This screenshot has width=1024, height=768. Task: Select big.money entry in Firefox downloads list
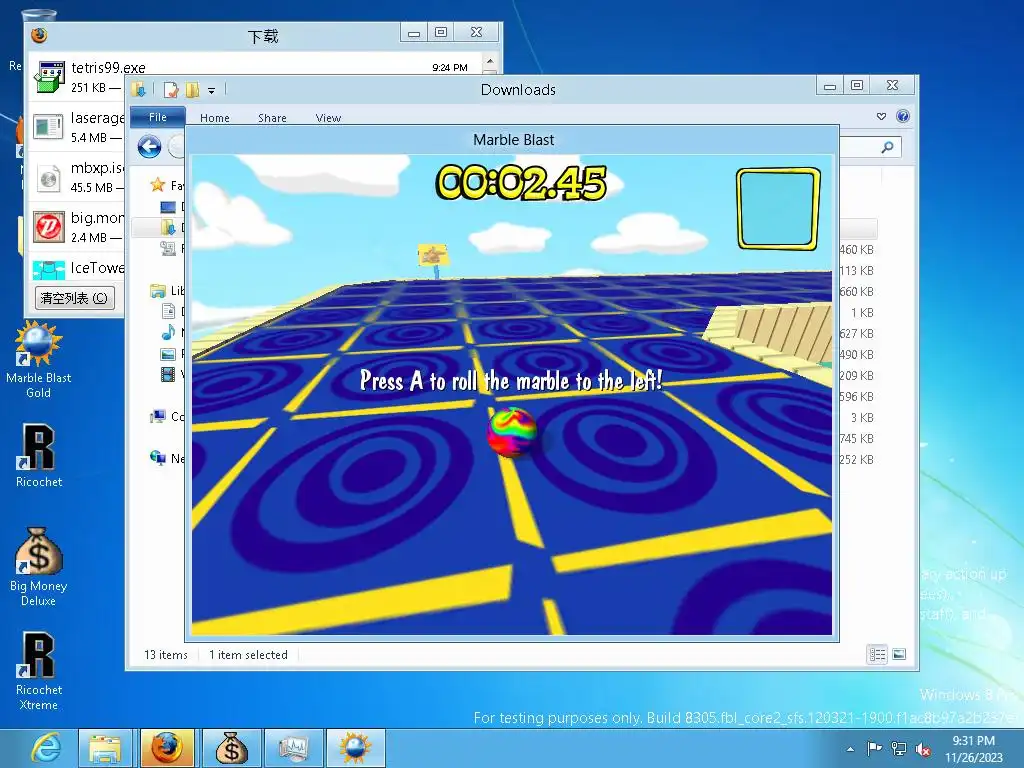(77, 227)
